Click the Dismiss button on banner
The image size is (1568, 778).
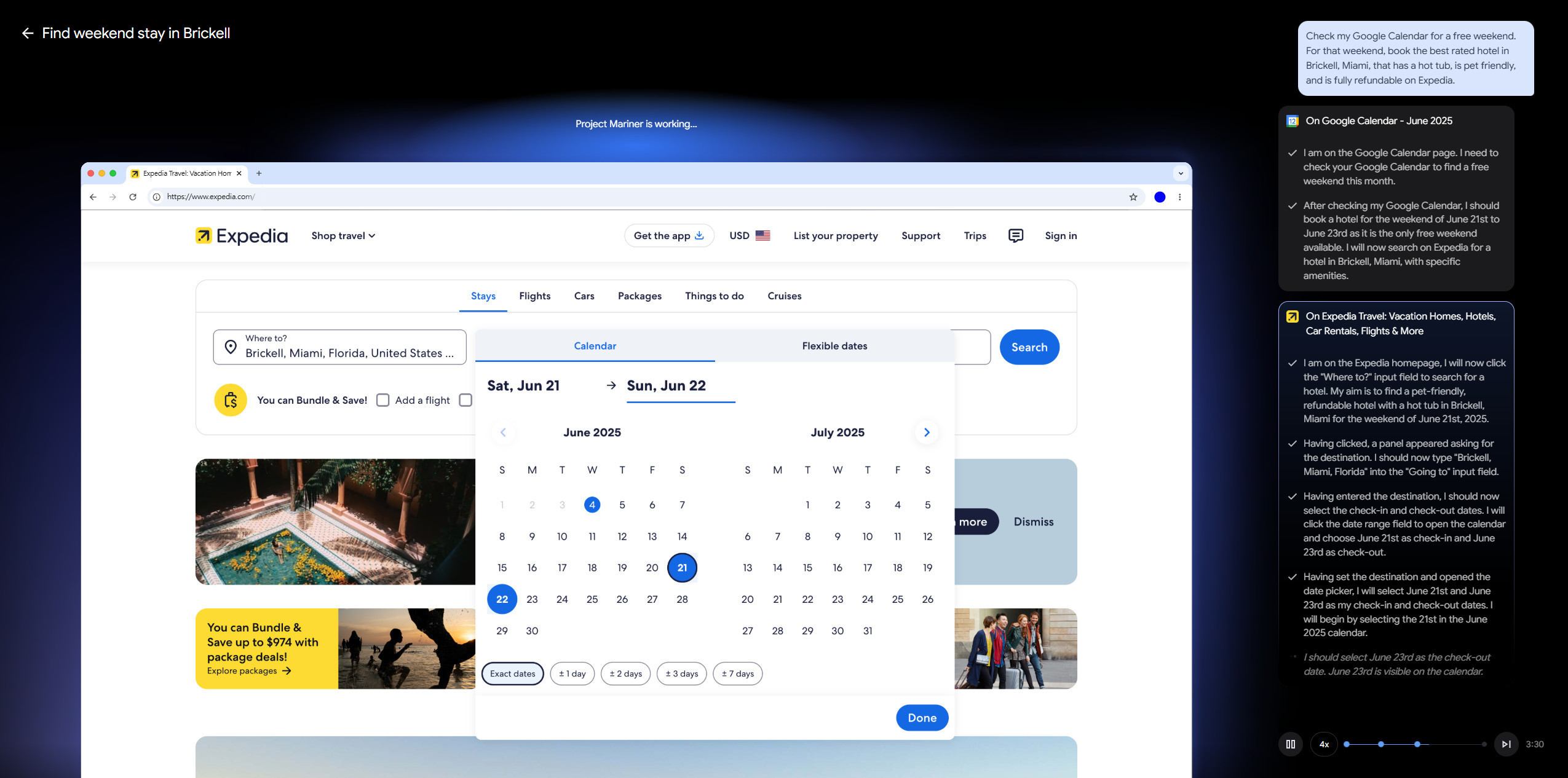[x=1033, y=522]
